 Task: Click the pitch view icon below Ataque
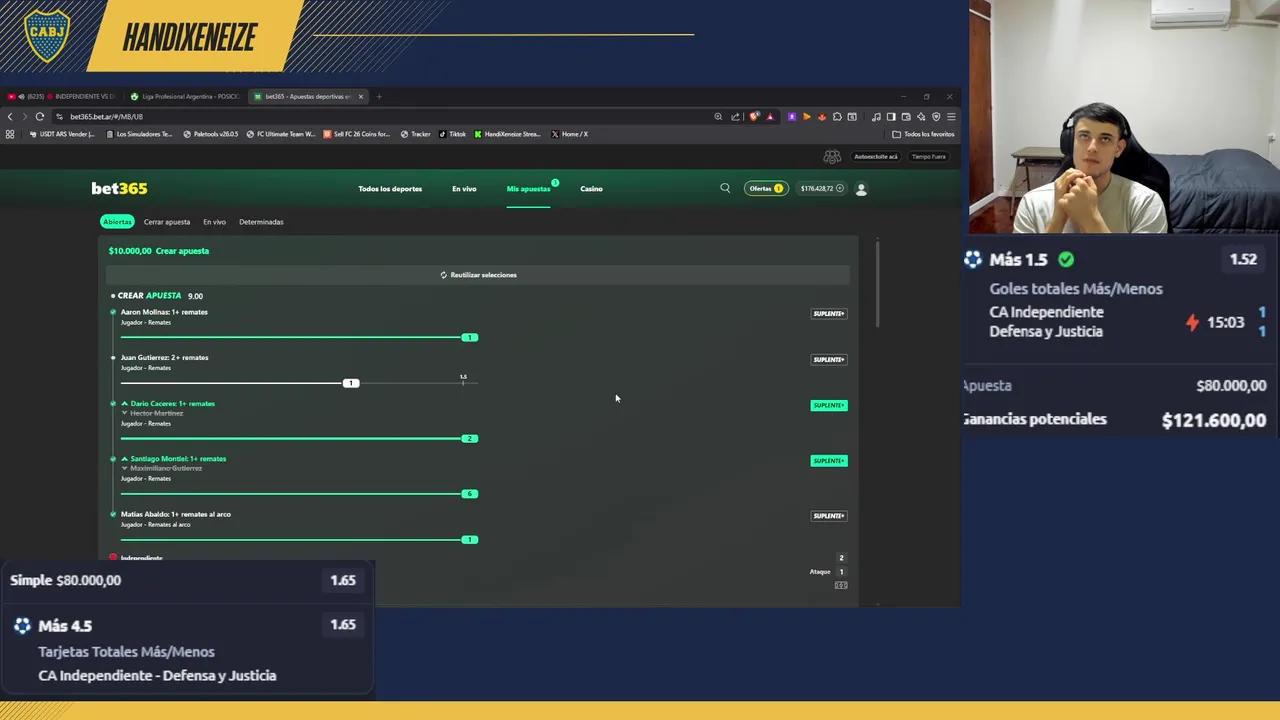click(x=841, y=585)
